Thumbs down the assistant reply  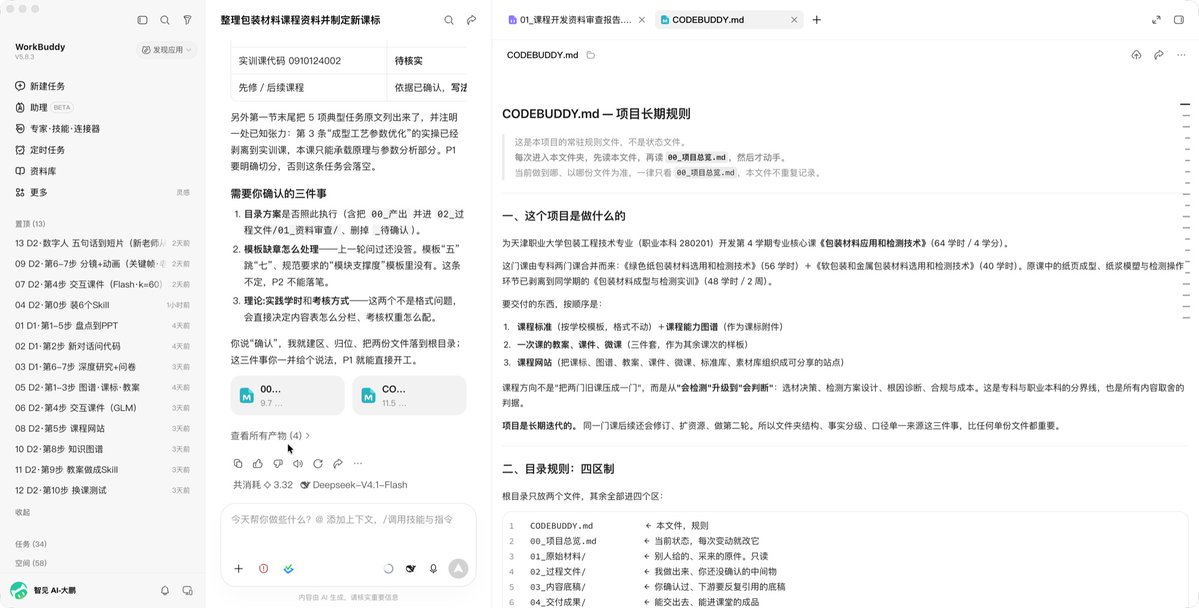pos(278,463)
